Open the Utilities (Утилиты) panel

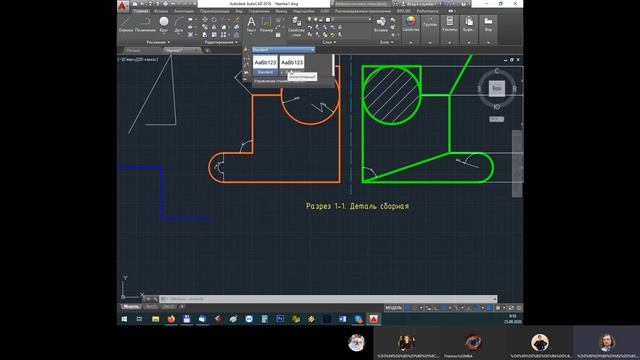pos(450,24)
